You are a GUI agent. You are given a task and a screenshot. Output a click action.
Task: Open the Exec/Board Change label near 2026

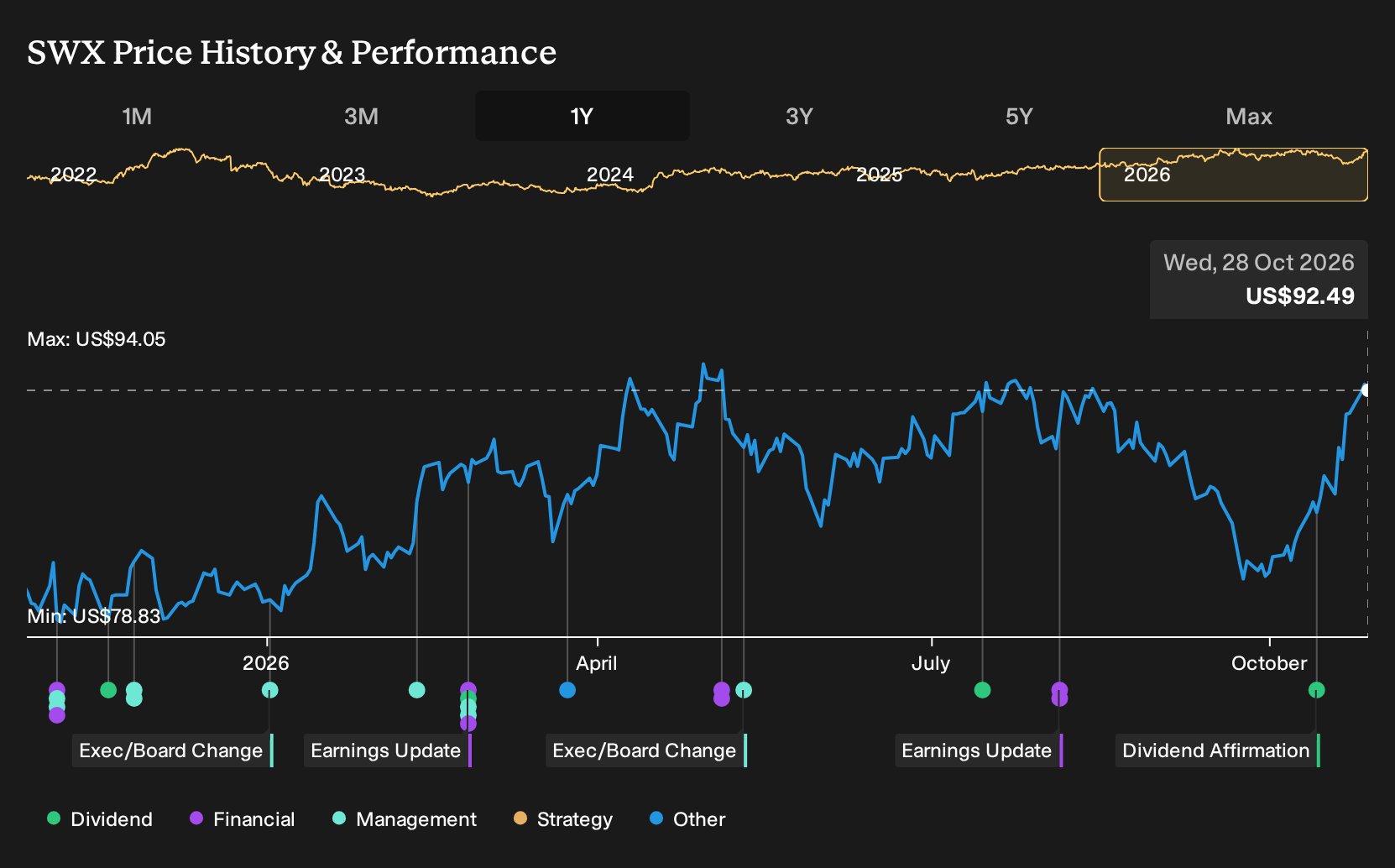pos(173,750)
